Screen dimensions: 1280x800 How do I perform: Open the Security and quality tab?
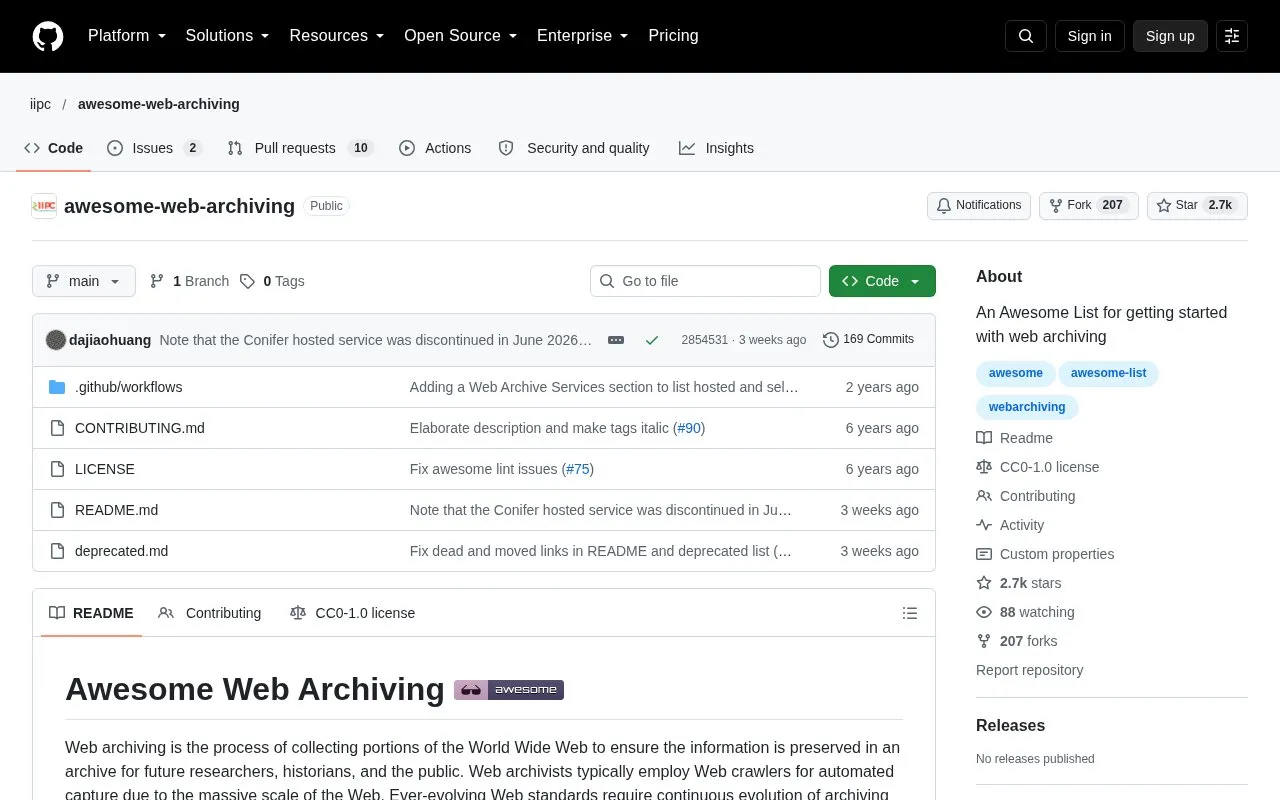[x=574, y=148]
